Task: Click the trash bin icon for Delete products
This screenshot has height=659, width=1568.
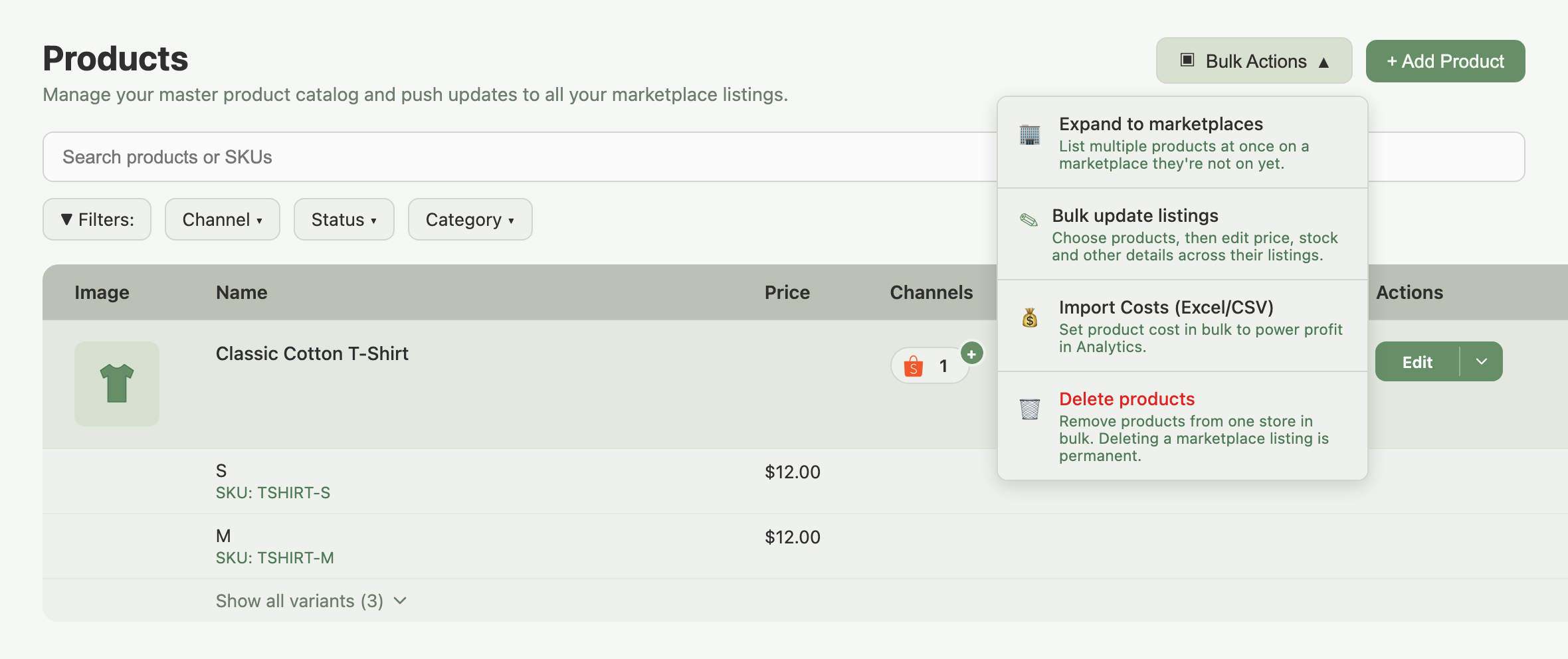Action: [1030, 409]
